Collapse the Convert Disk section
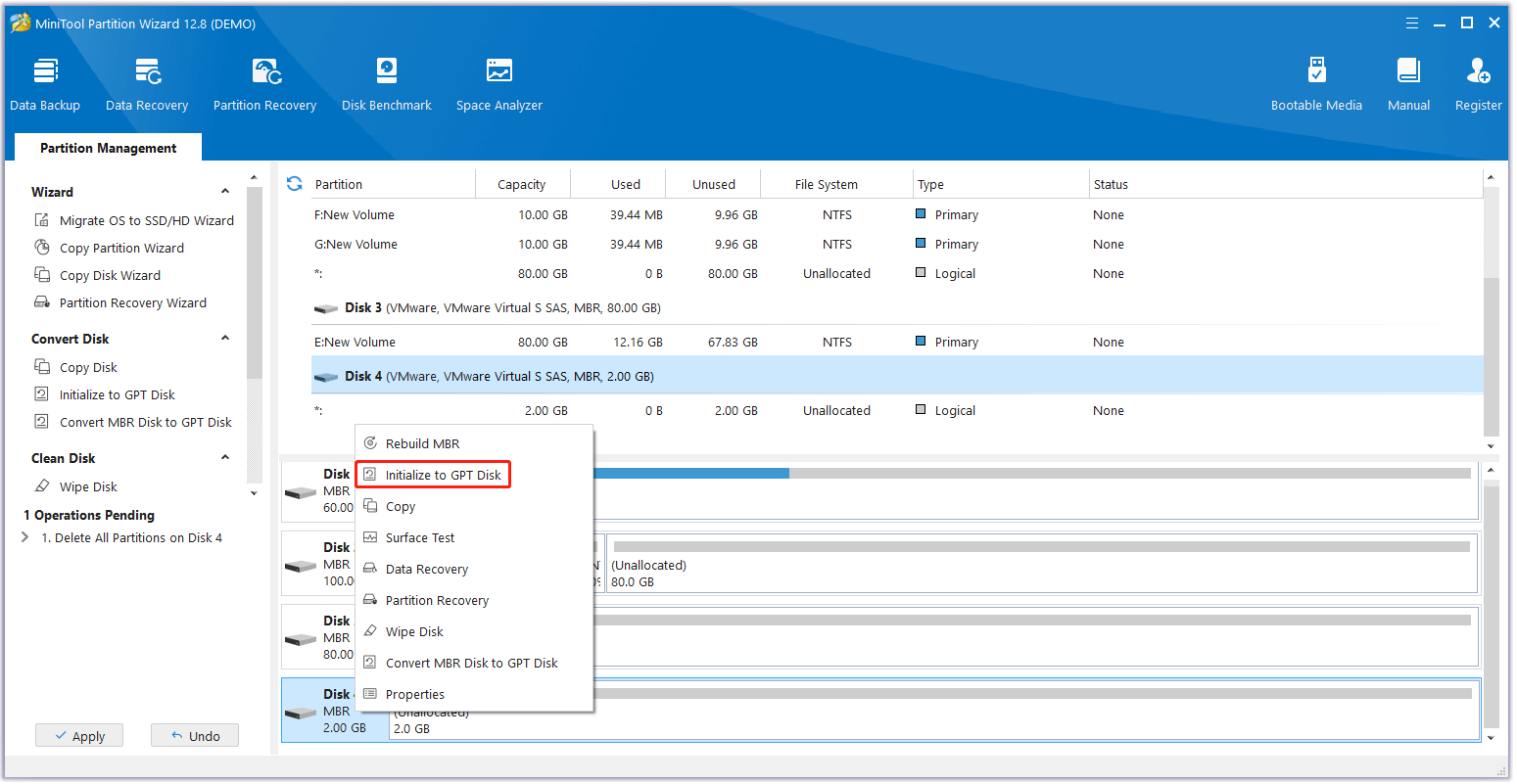 click(x=224, y=338)
